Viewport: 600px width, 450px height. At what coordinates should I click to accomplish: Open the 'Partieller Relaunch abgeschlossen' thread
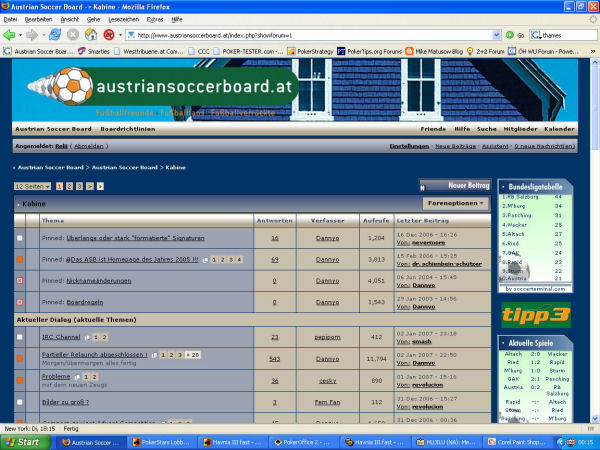(95, 355)
